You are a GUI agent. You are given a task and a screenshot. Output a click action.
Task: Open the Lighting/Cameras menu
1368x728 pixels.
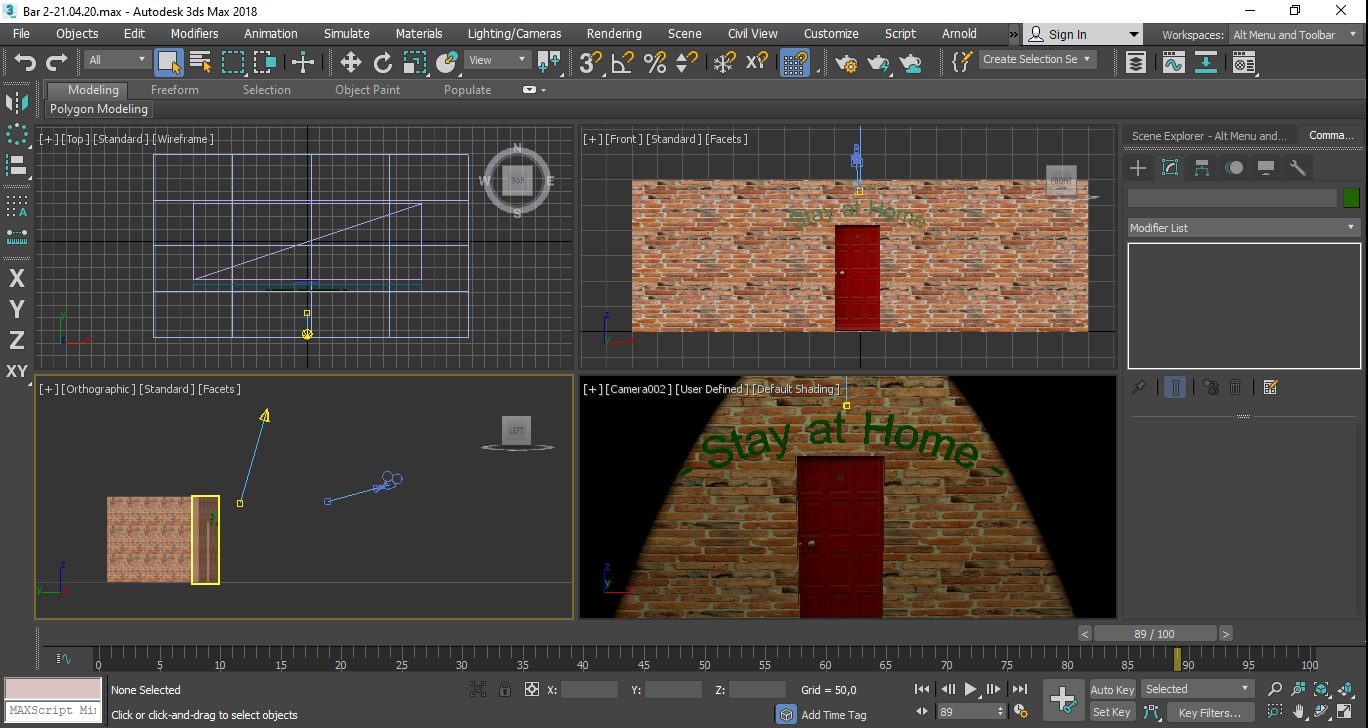[514, 33]
